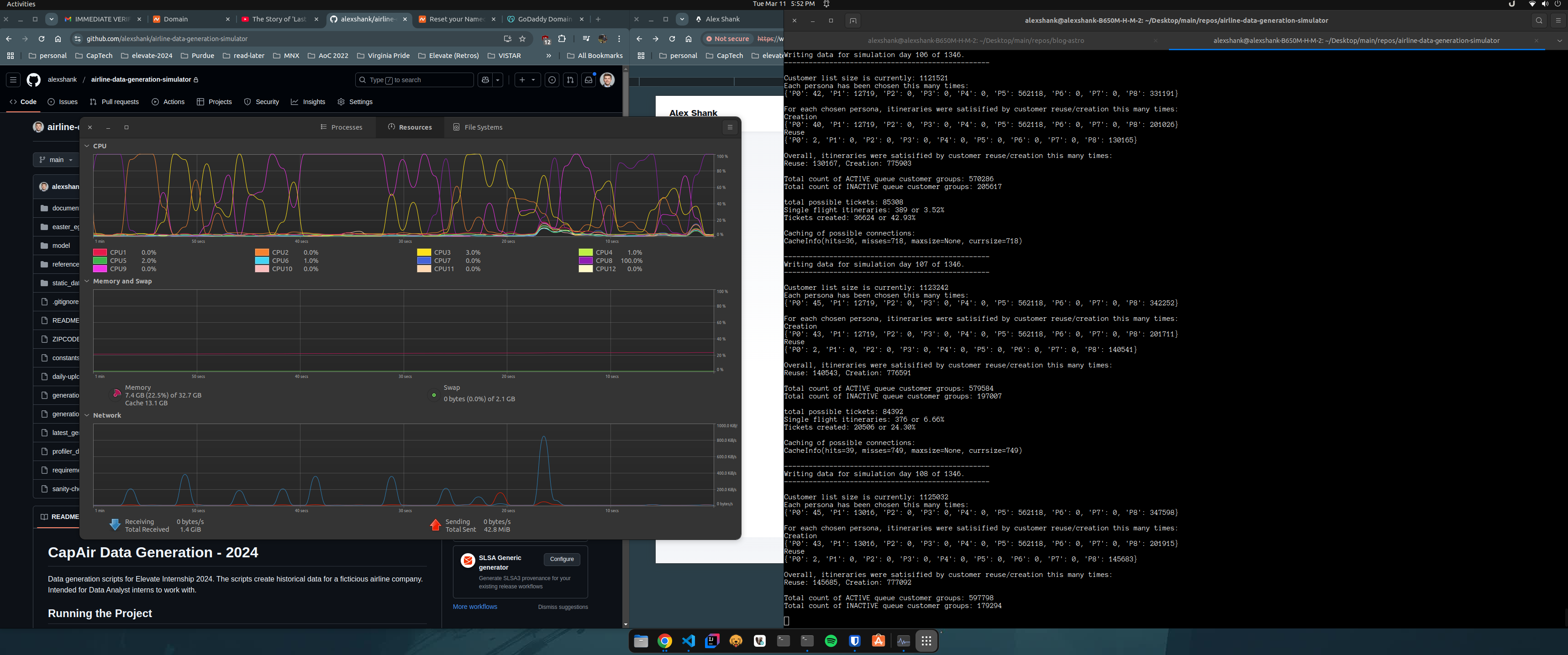
Task: Click the CPU8 purple color swatch
Action: [x=585, y=261]
